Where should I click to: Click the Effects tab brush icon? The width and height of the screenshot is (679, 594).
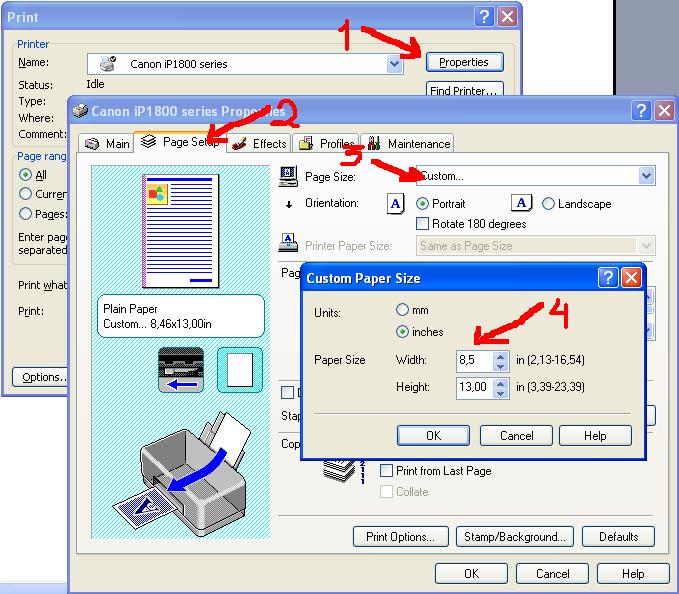(239, 143)
